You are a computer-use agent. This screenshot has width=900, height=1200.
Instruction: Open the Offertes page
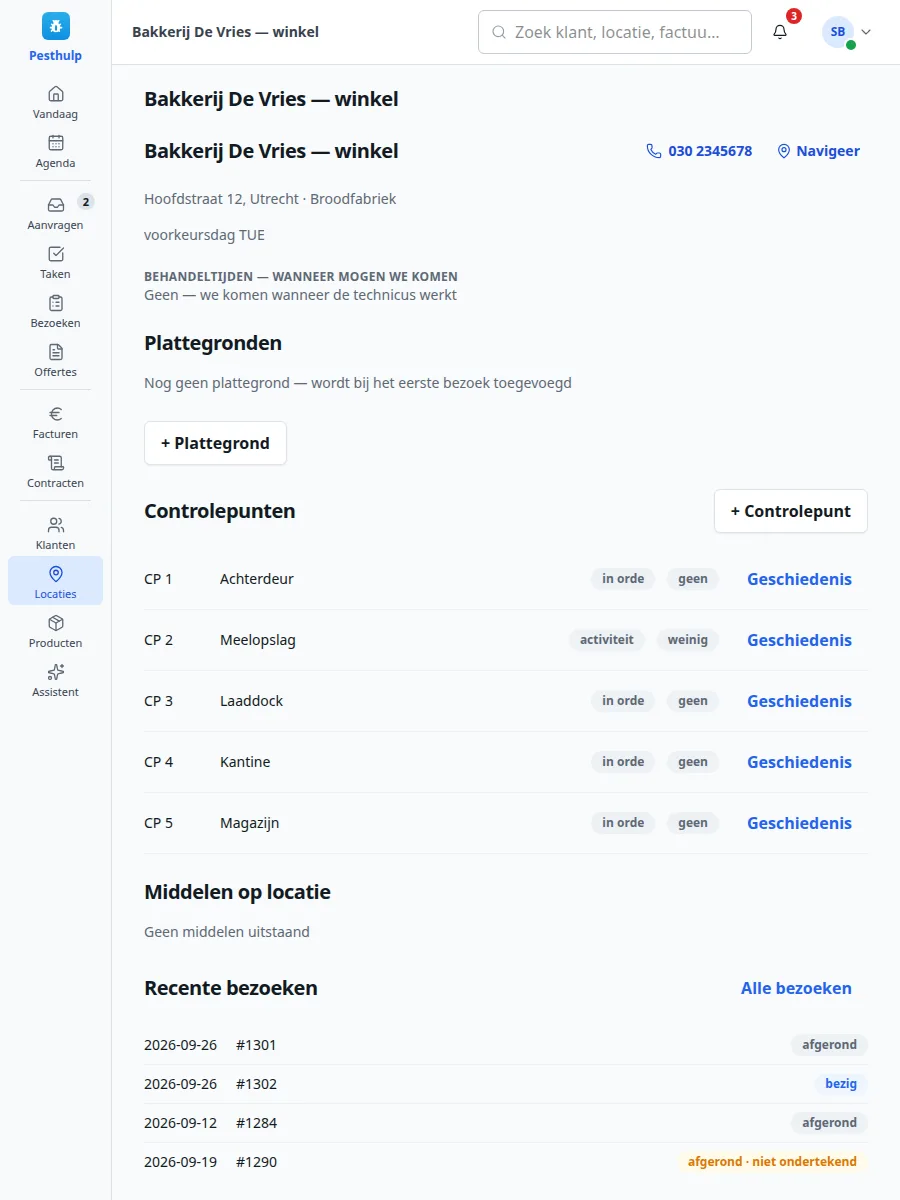coord(55,360)
